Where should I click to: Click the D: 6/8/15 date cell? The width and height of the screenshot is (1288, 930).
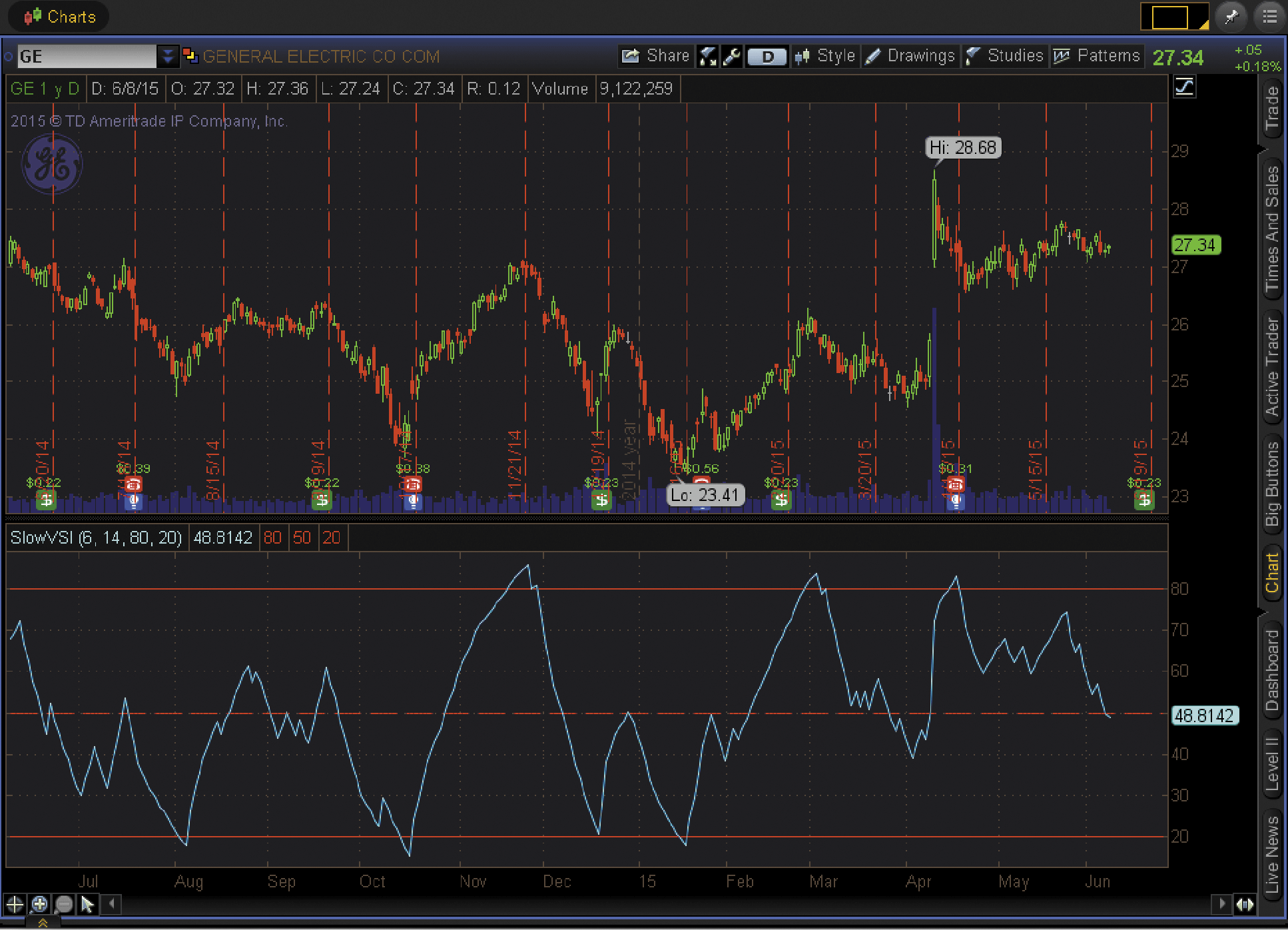point(125,89)
